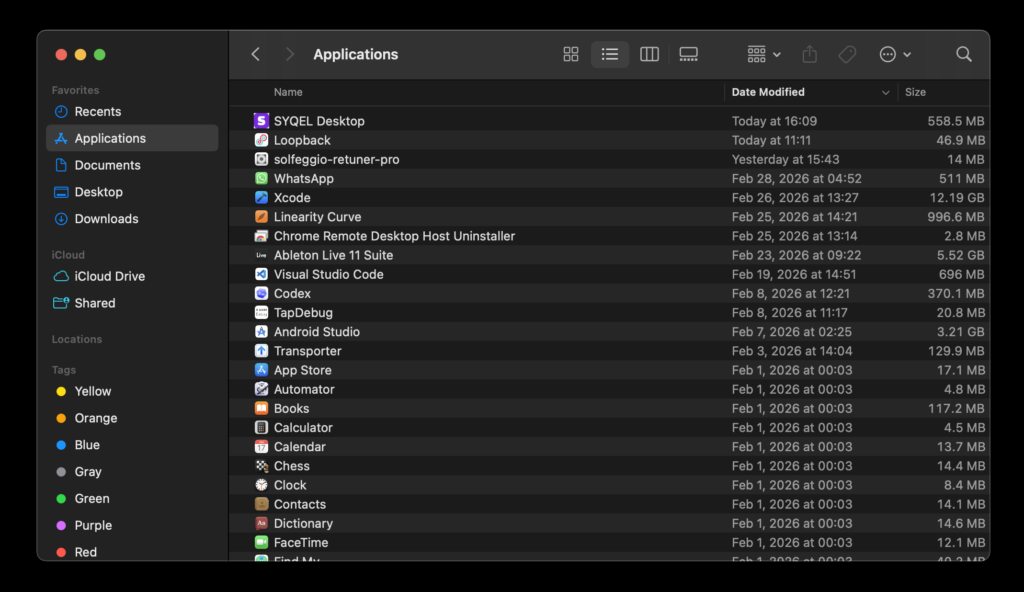The image size is (1024, 592).
Task: Go back with the back arrow
Action: 256,55
